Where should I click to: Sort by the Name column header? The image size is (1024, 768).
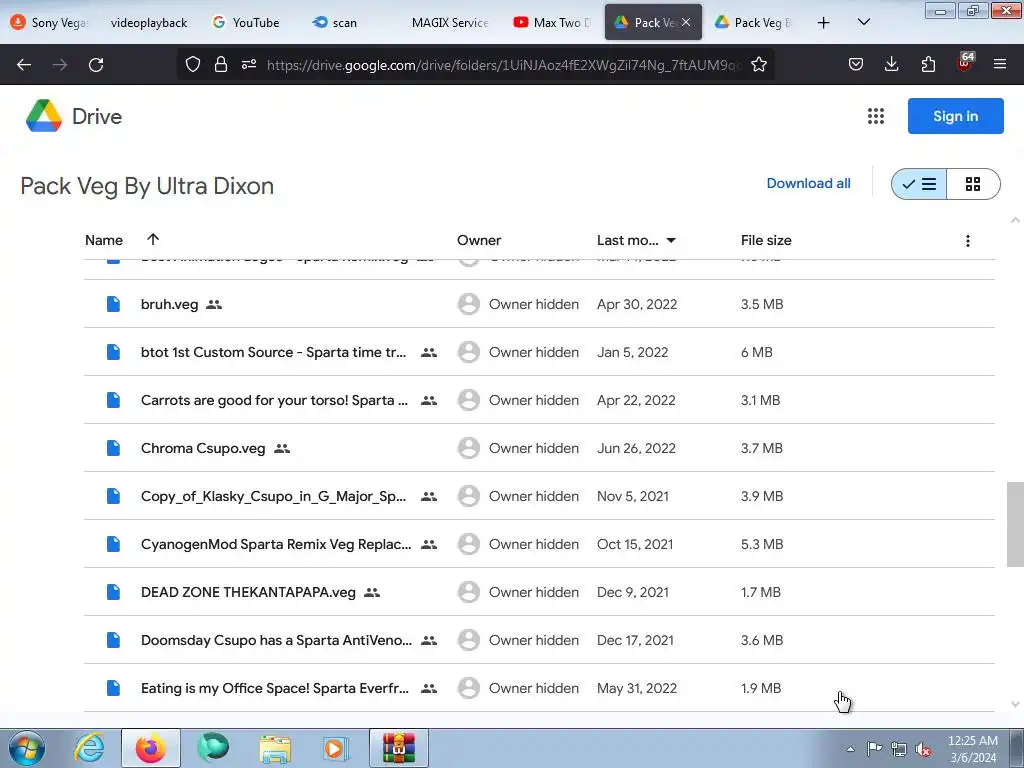tap(104, 240)
